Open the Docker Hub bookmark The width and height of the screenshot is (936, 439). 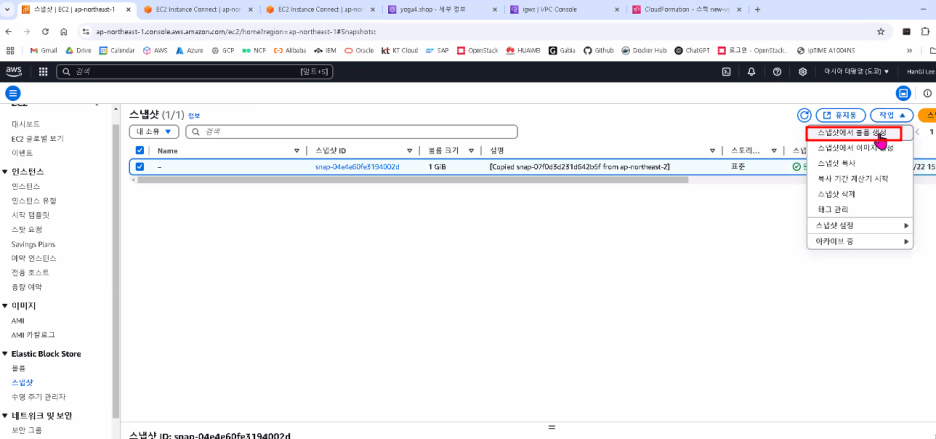pyautogui.click(x=644, y=51)
